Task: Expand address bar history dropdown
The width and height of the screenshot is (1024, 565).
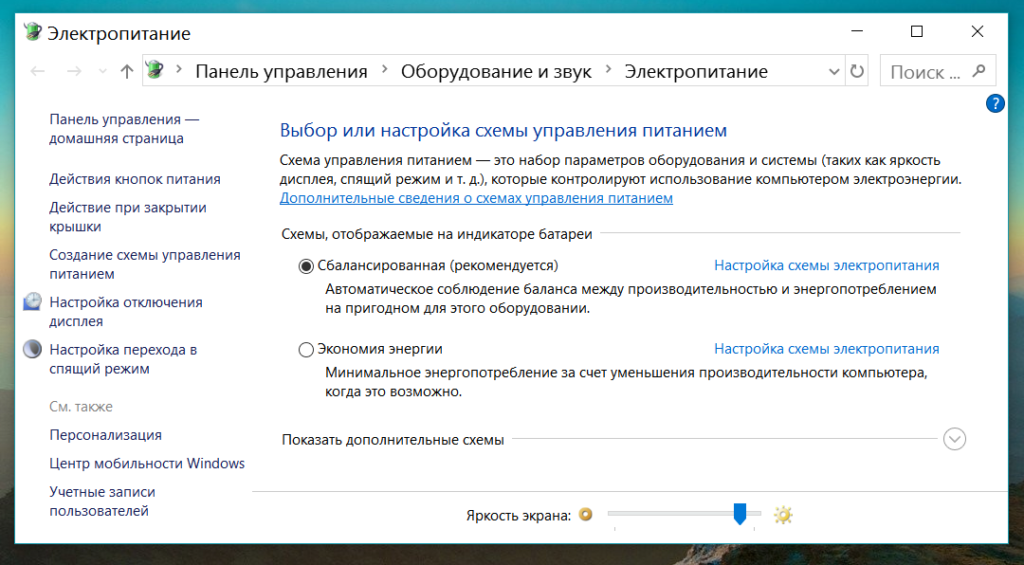Action: click(834, 72)
